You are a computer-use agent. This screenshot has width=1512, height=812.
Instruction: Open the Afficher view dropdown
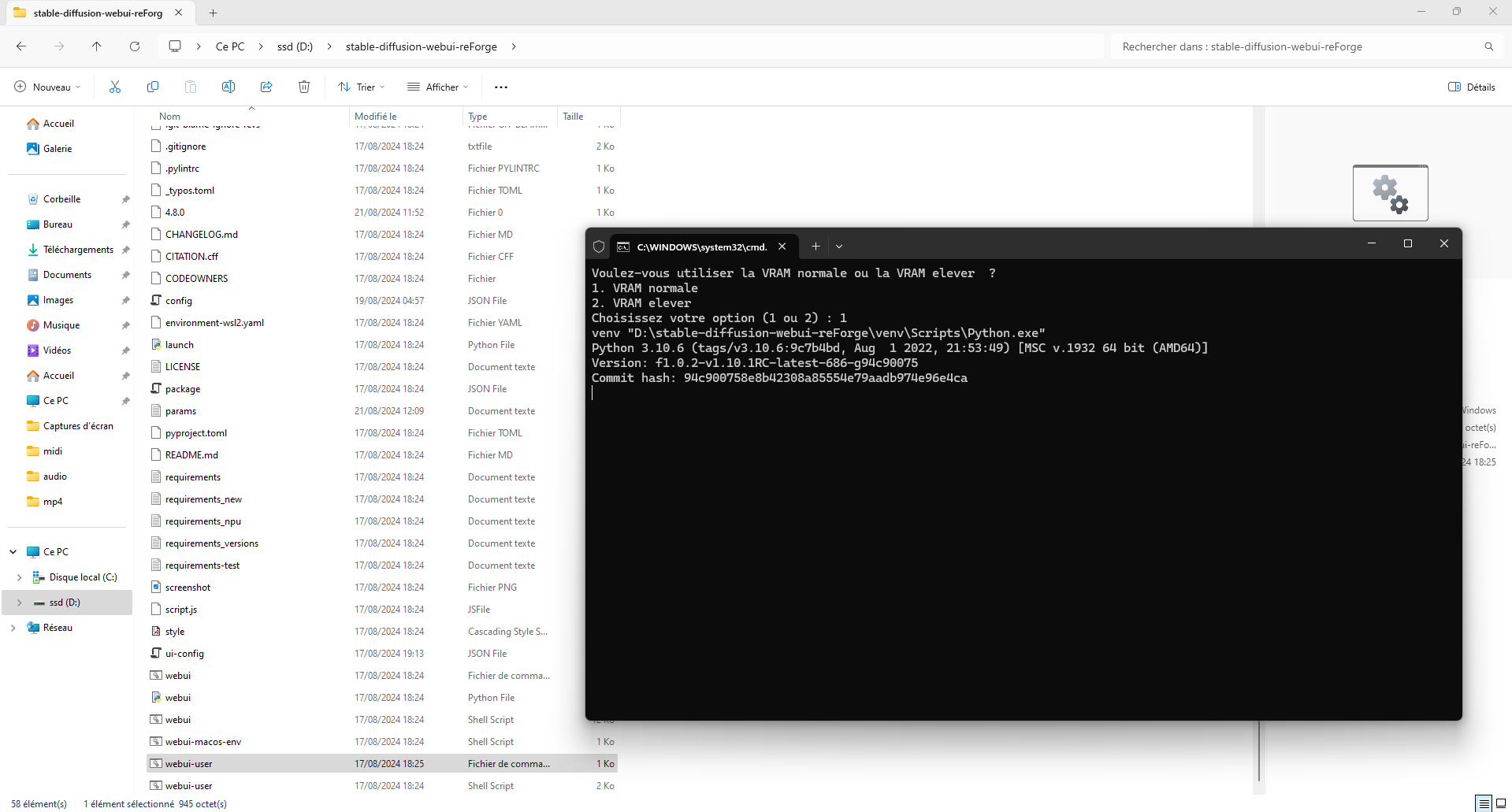click(438, 87)
